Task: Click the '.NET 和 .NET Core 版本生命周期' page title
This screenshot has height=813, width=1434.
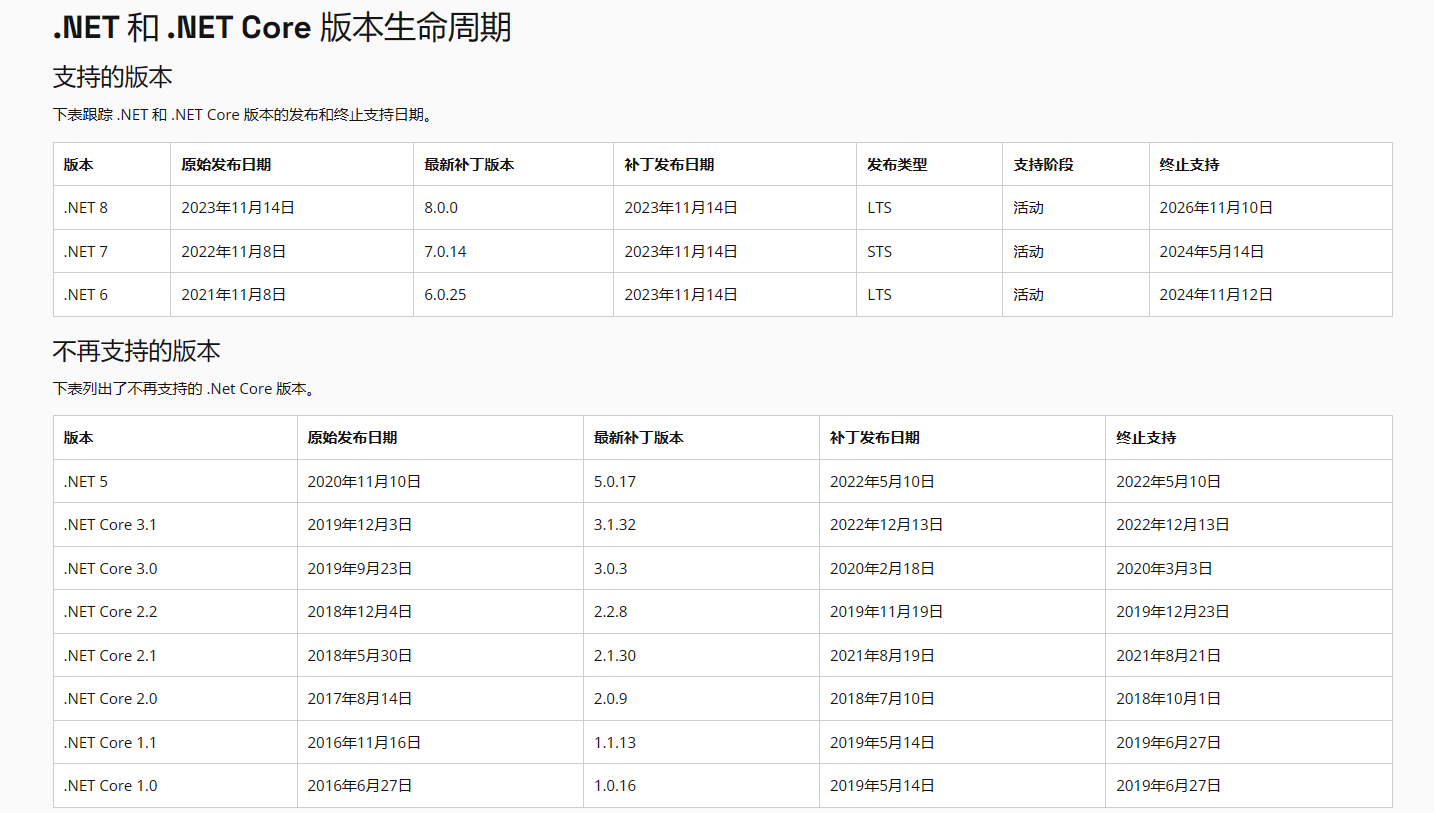Action: pos(282,27)
